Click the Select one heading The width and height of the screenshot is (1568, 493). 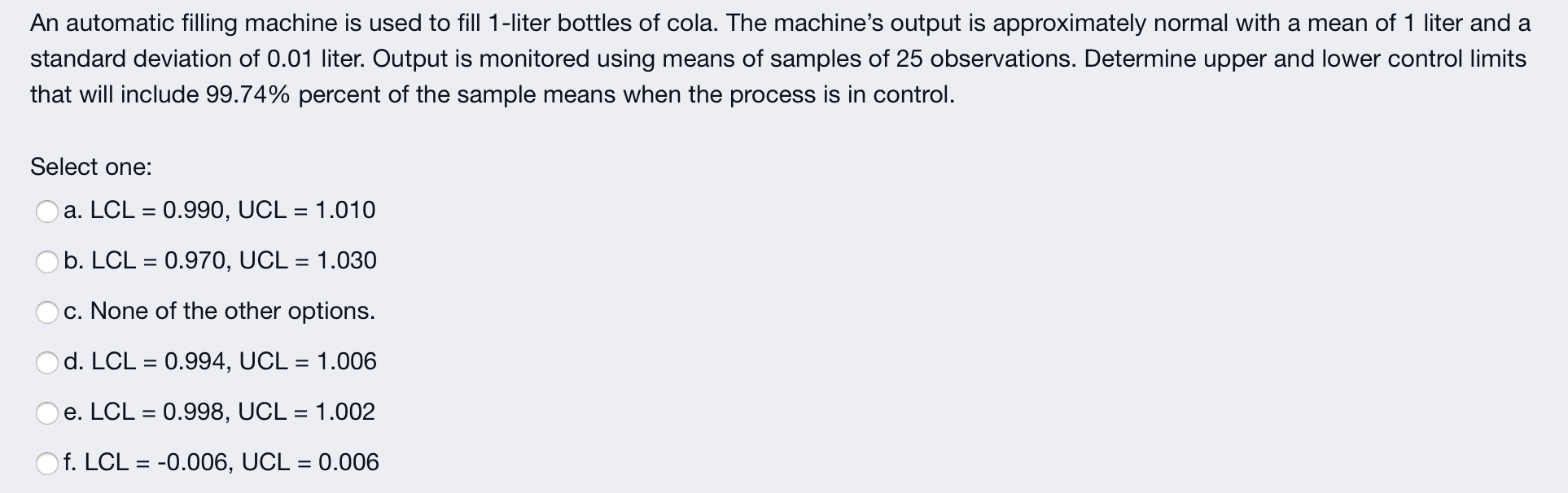point(90,167)
